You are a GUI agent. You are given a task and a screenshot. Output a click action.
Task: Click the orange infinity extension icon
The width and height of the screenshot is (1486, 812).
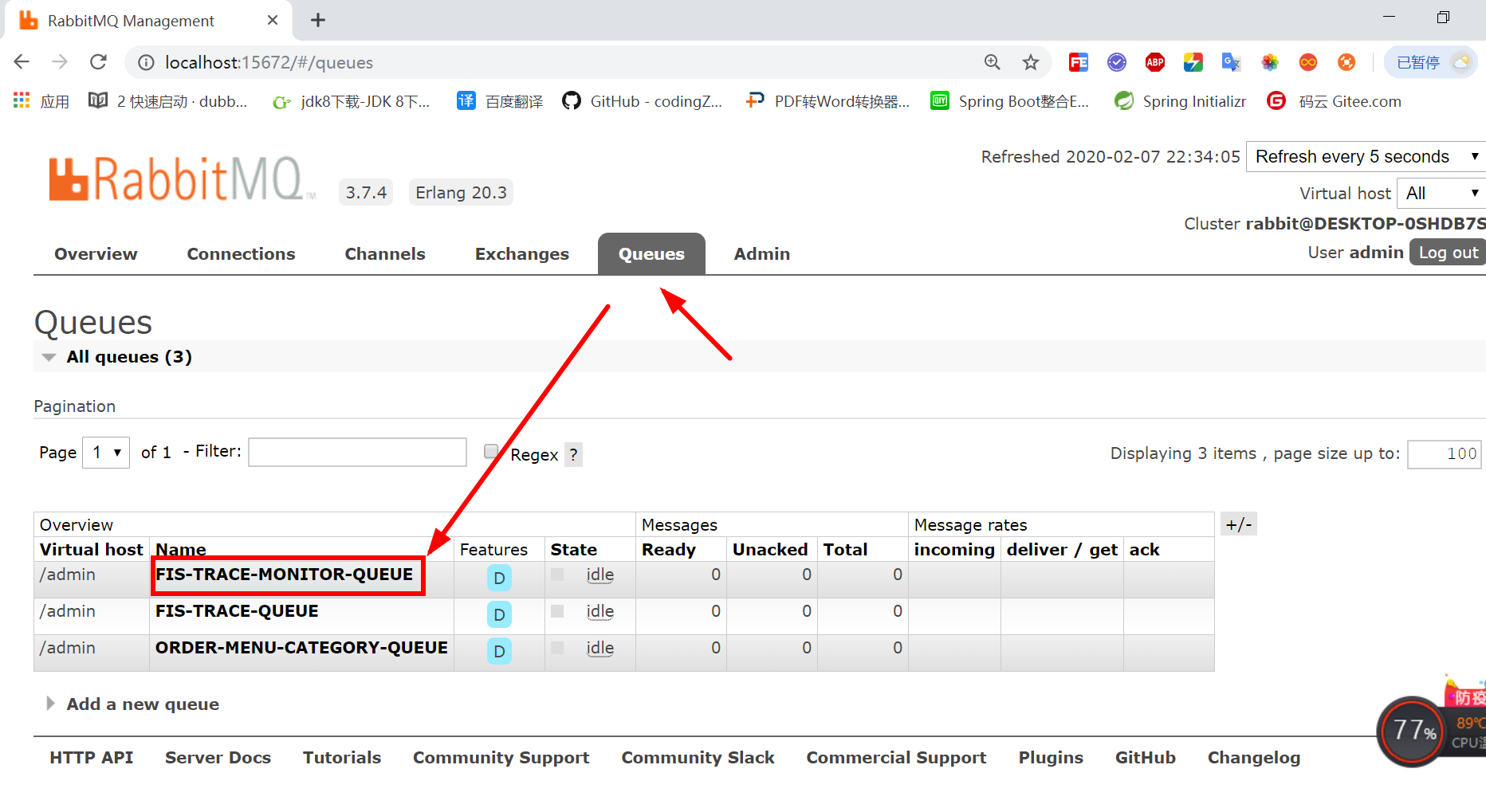pos(1308,62)
